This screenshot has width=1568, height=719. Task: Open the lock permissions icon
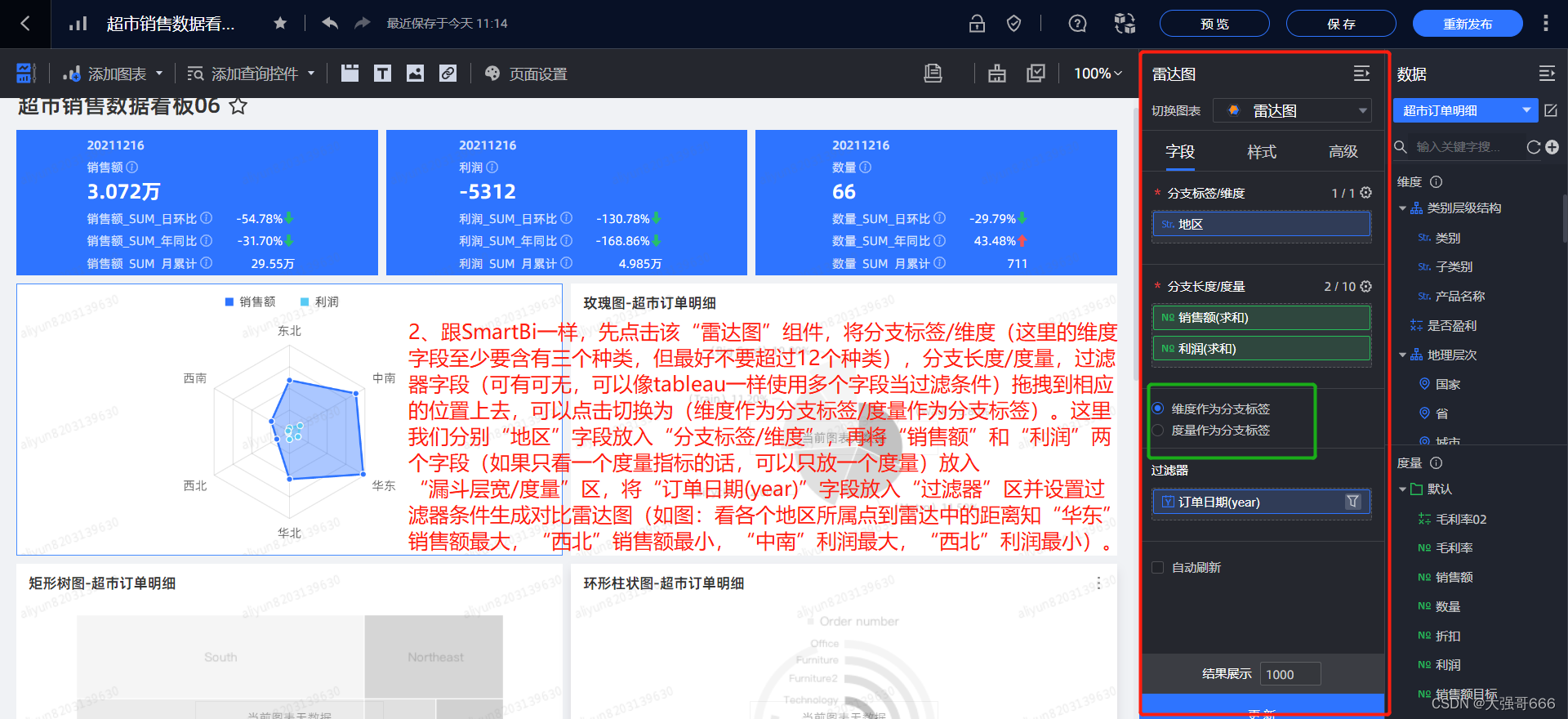coord(977,24)
